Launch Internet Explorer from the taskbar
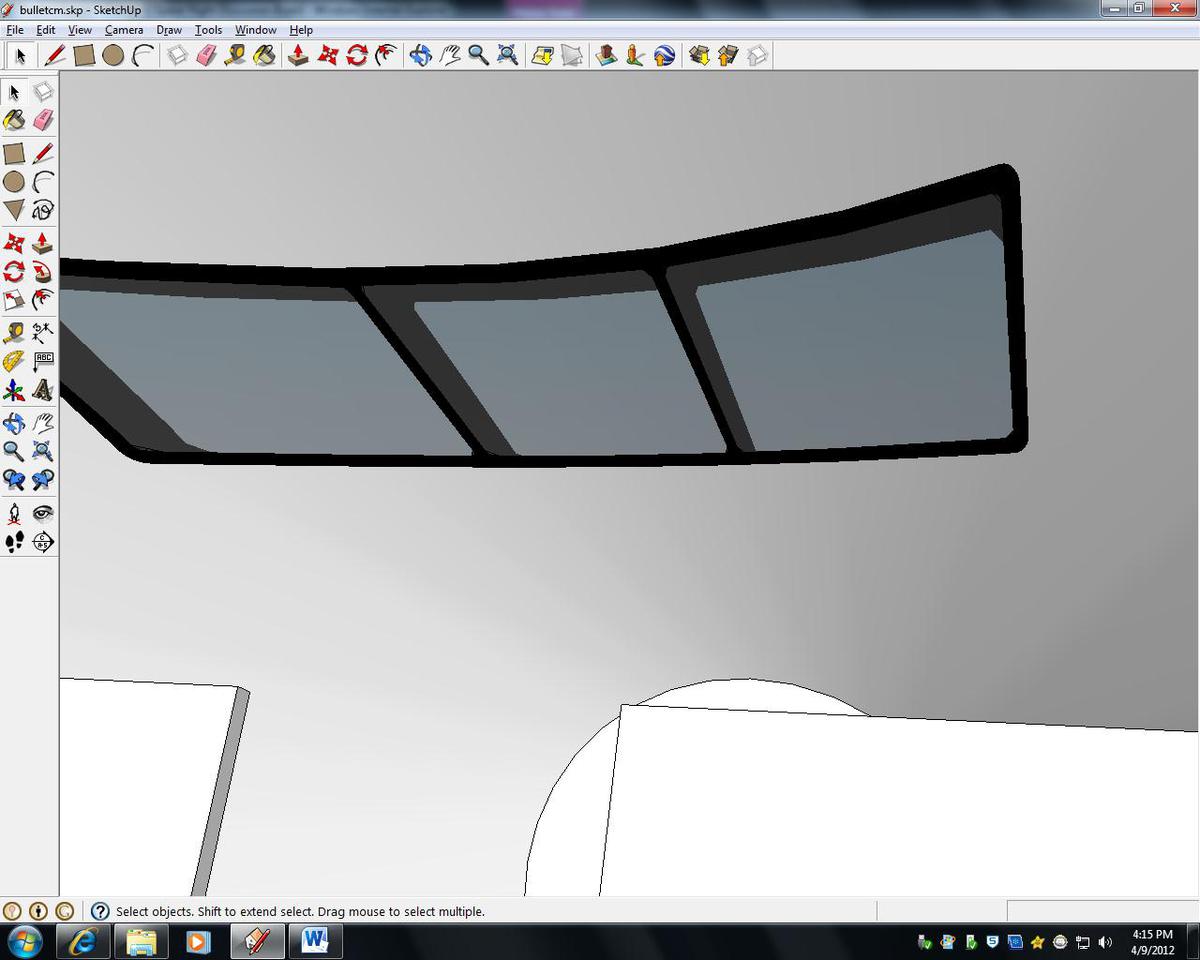1200x960 pixels. (x=83, y=941)
